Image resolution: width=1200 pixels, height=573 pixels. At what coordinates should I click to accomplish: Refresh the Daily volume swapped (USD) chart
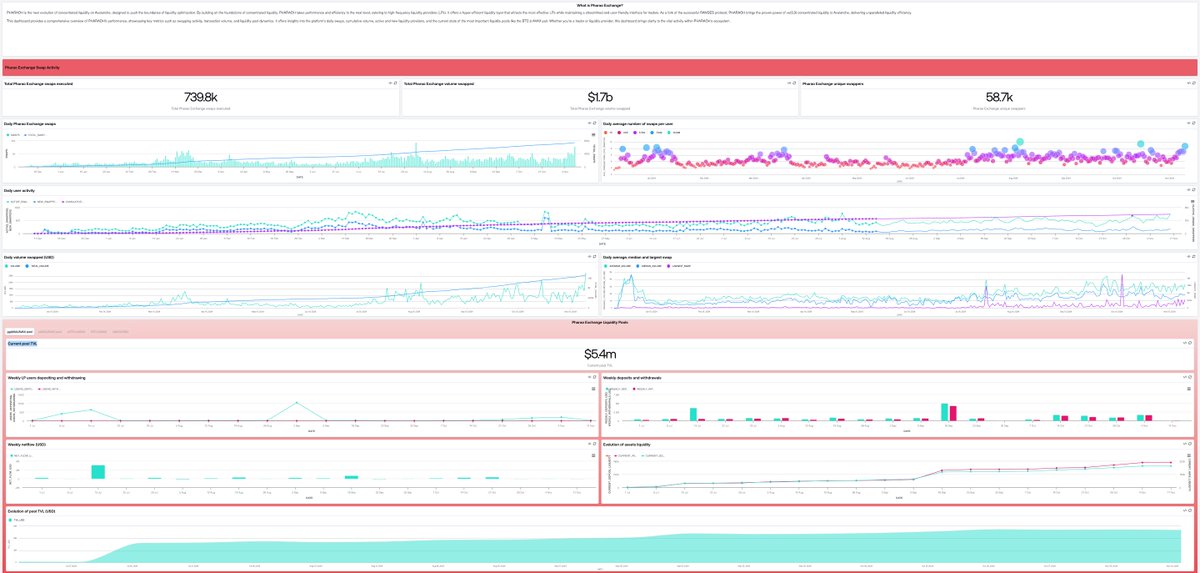click(594, 256)
